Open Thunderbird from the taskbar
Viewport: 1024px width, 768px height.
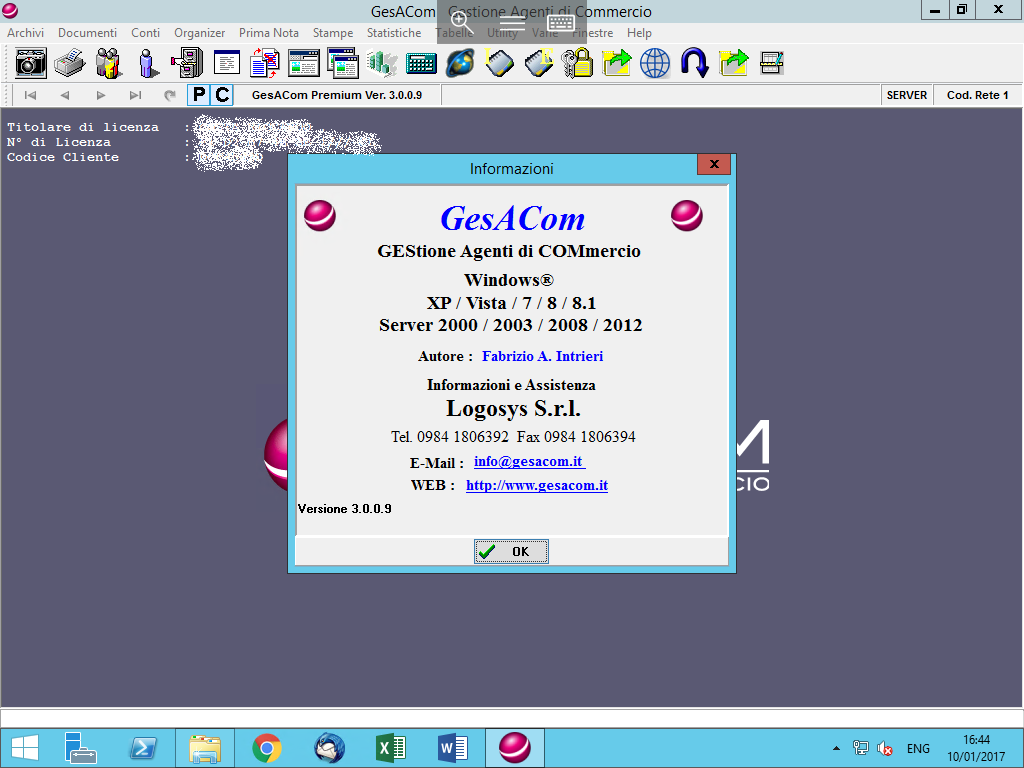click(329, 748)
